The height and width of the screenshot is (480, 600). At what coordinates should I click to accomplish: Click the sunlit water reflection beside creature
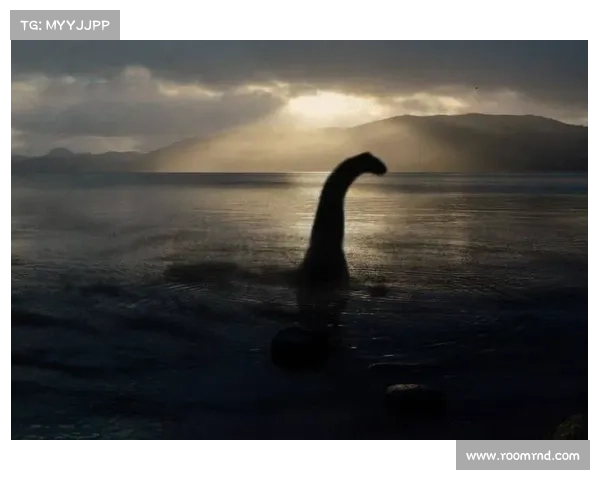coord(380,215)
